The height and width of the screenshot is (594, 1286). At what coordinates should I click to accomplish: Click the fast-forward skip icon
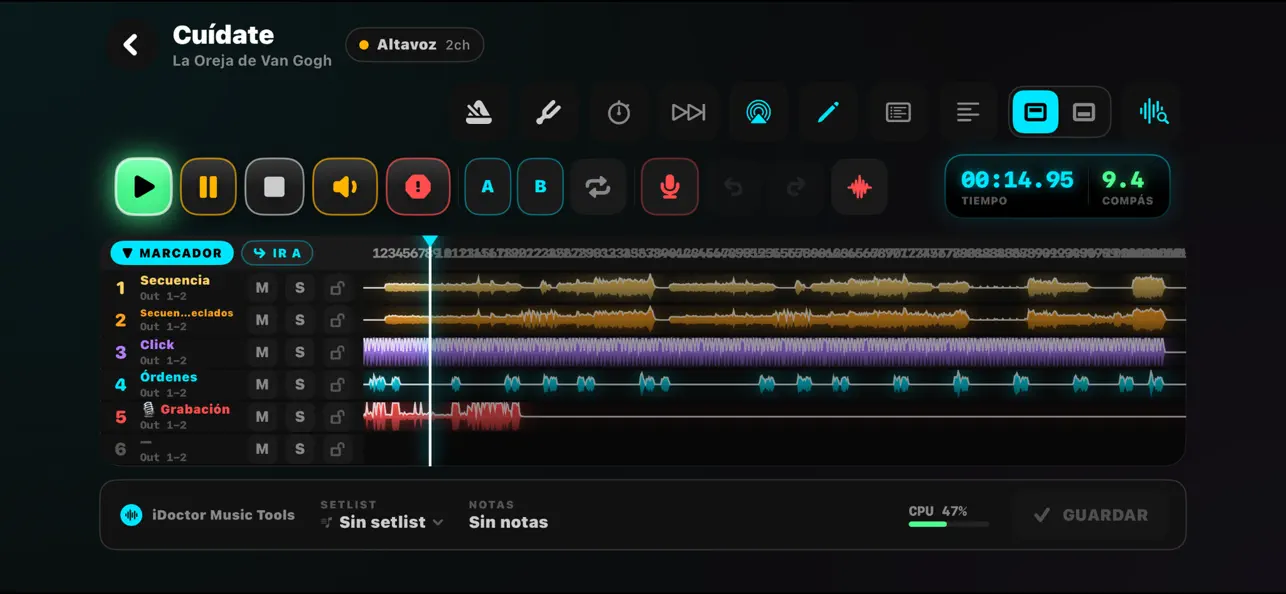(x=688, y=113)
